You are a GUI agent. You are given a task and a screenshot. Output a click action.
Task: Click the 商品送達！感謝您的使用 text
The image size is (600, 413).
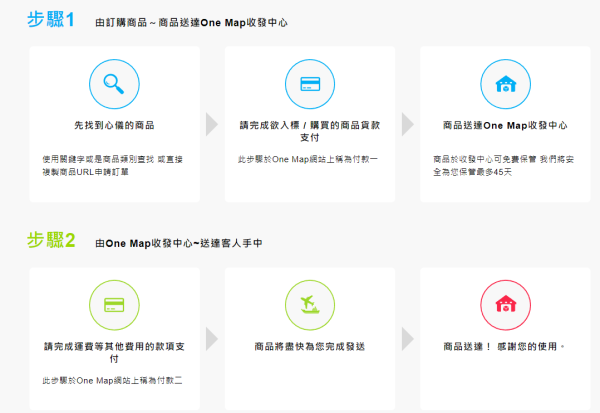(x=504, y=347)
